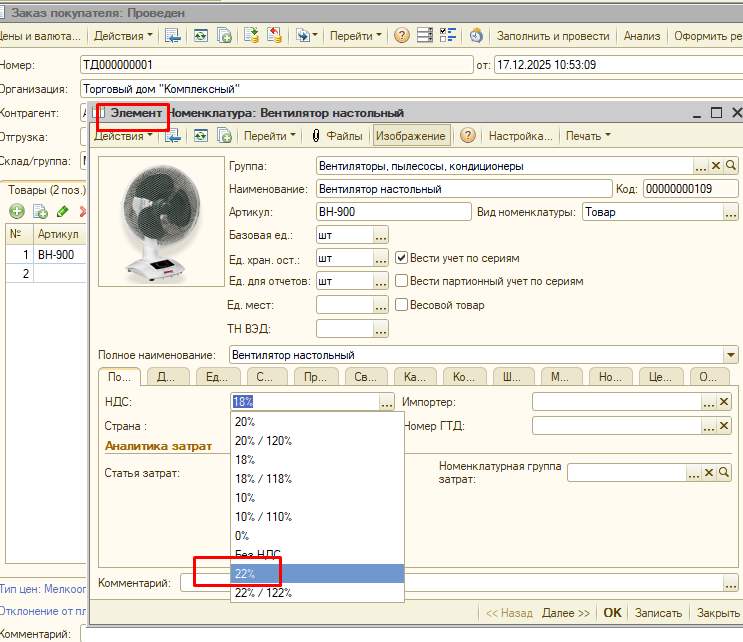Click into the Артикул field containing ВН-900
743x642 pixels.
[392, 212]
